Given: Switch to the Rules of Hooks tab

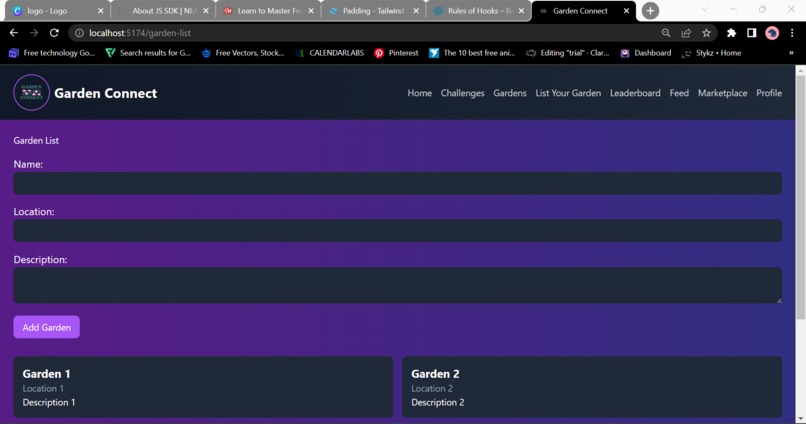Looking at the screenshot, I should click(x=479, y=11).
